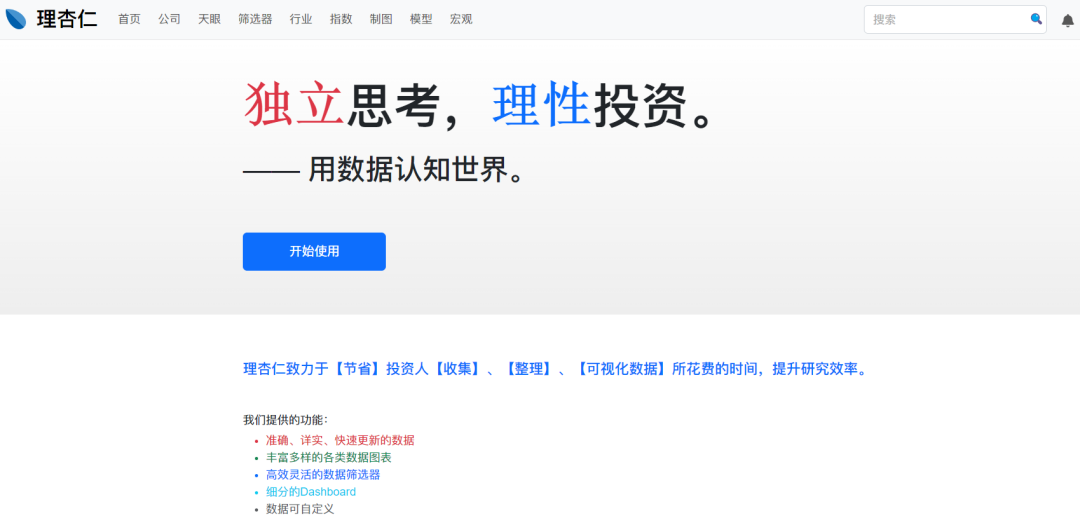Screen dimensions: 1080x523
Task: Click 准确、详实、快速更新的数据 list item
Action: click(340, 440)
